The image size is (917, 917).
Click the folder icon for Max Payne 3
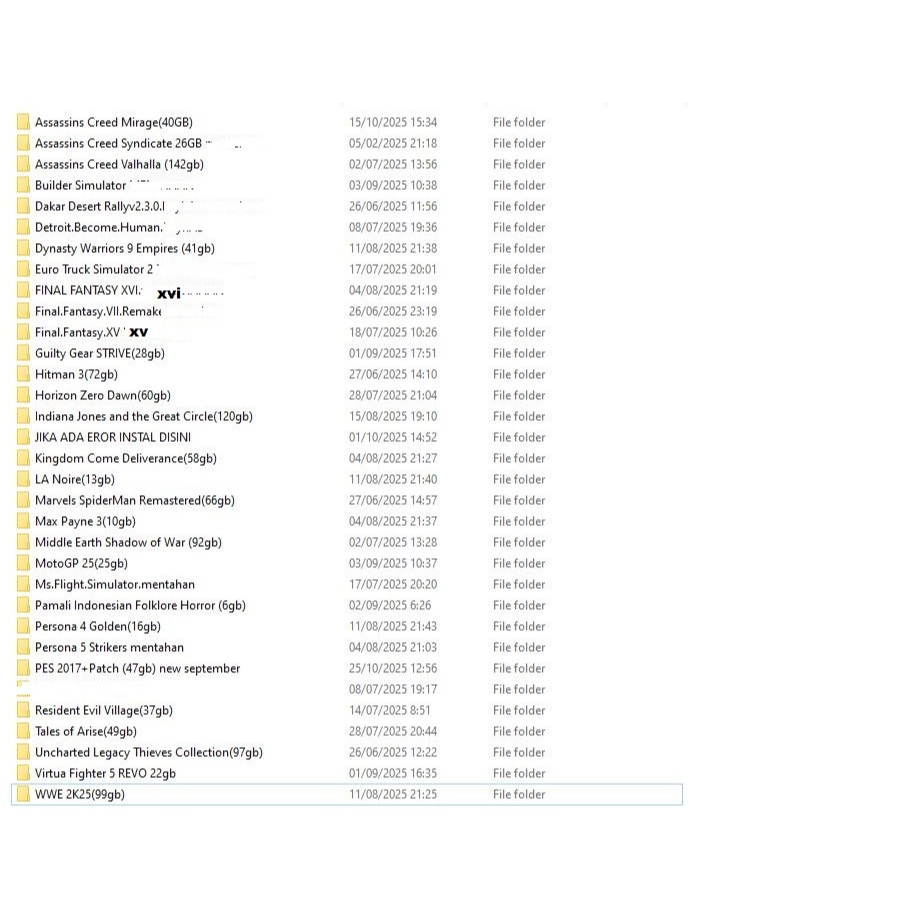point(23,521)
